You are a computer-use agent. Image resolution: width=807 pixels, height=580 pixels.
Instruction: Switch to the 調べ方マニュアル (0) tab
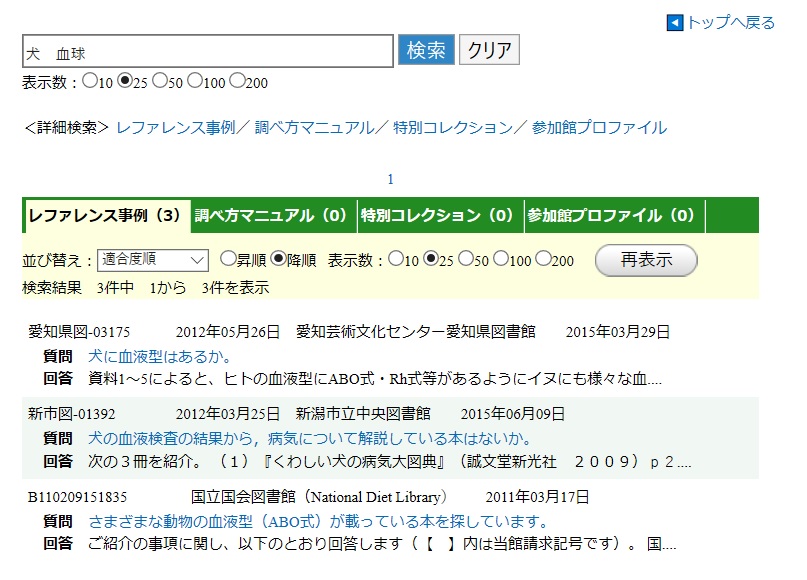[272, 215]
